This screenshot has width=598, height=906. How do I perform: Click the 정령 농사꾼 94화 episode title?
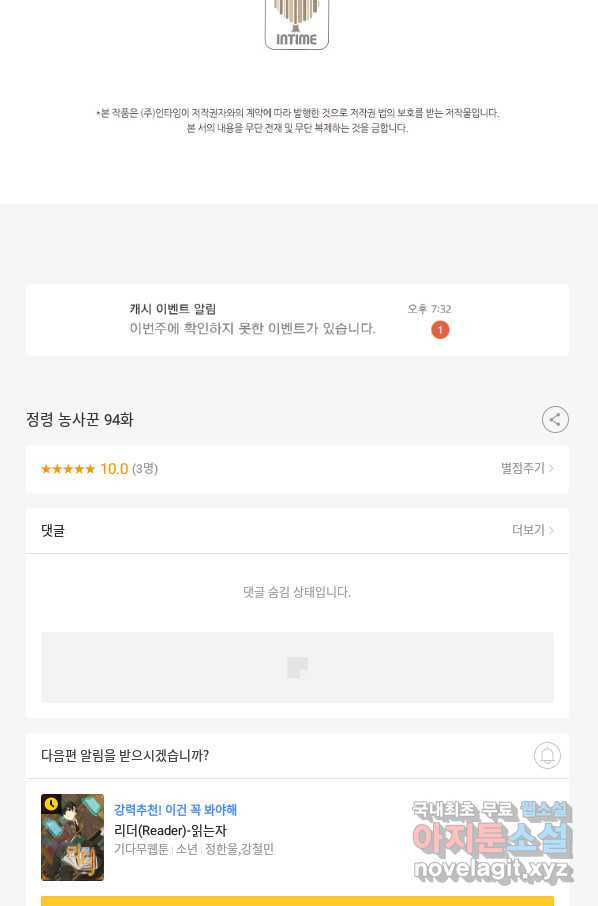tap(79, 419)
